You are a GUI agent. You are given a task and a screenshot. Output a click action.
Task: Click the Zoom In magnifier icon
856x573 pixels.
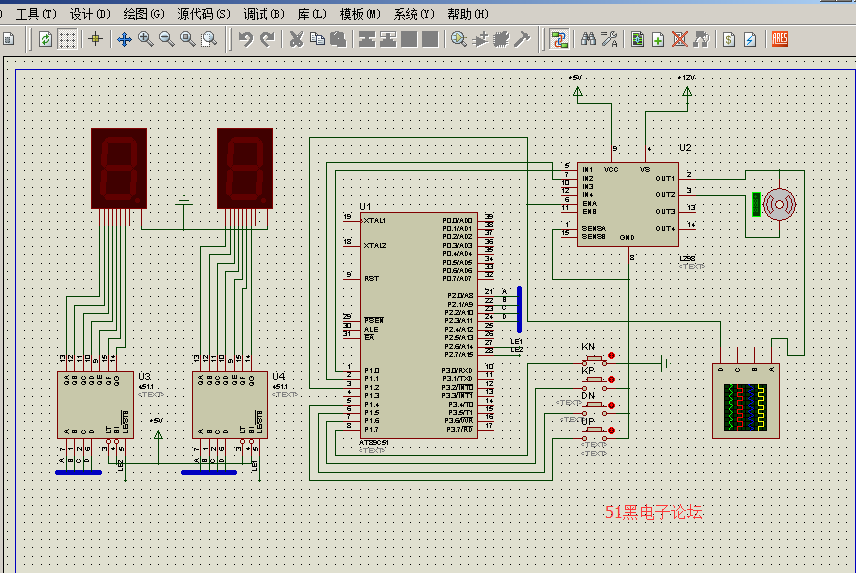click(x=146, y=39)
